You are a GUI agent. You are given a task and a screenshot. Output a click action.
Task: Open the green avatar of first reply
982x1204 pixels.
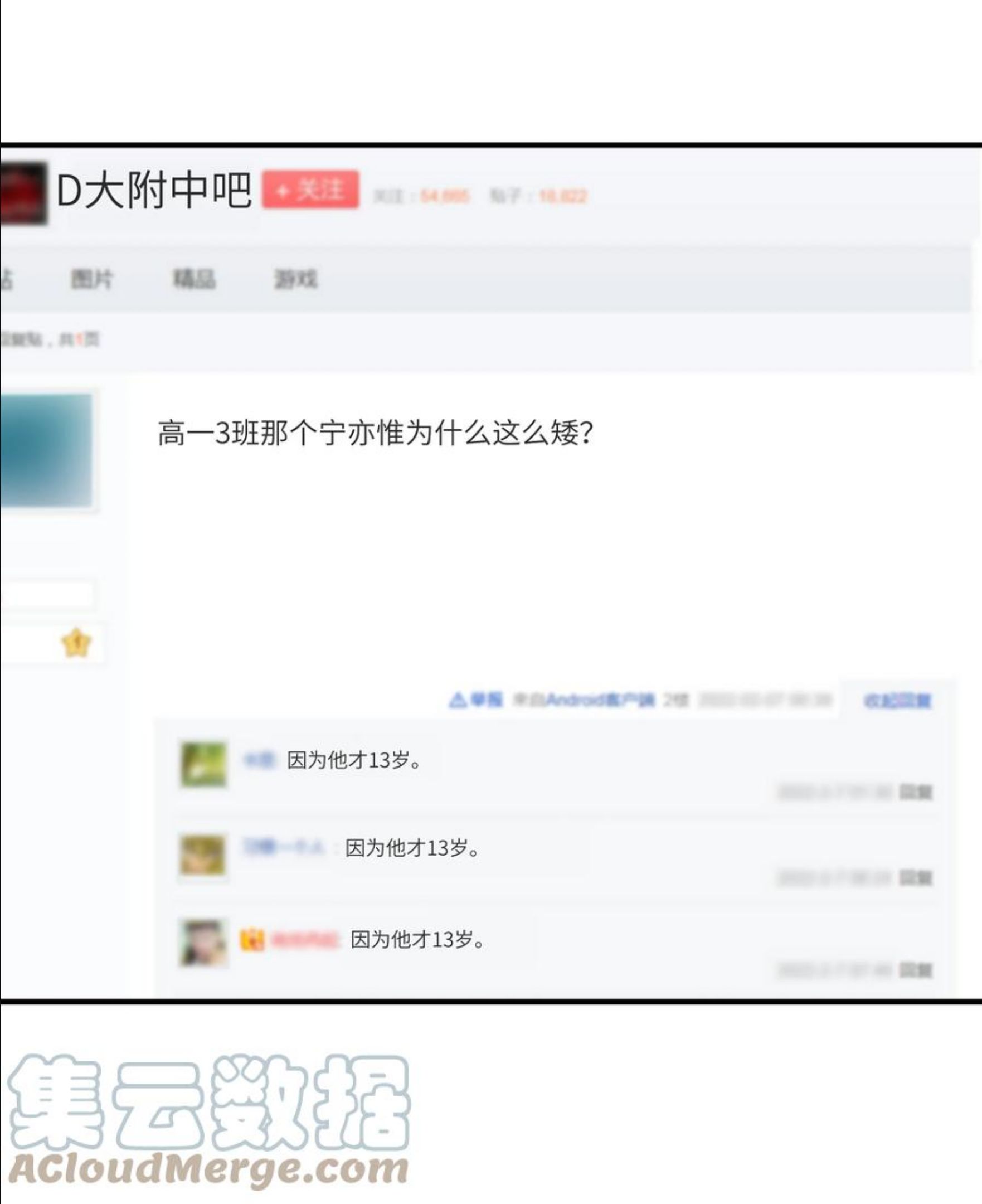point(203,764)
